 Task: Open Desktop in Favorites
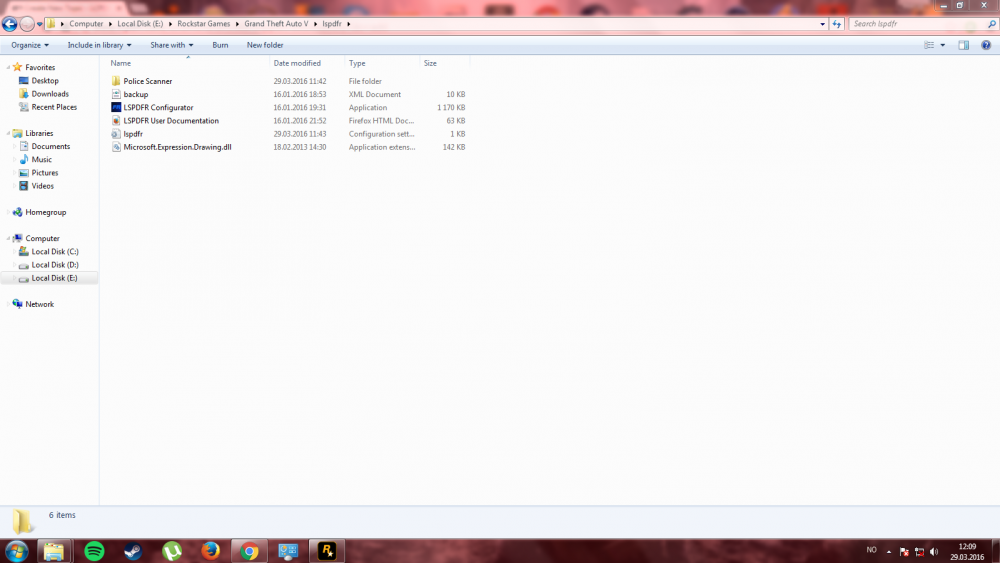click(x=45, y=81)
